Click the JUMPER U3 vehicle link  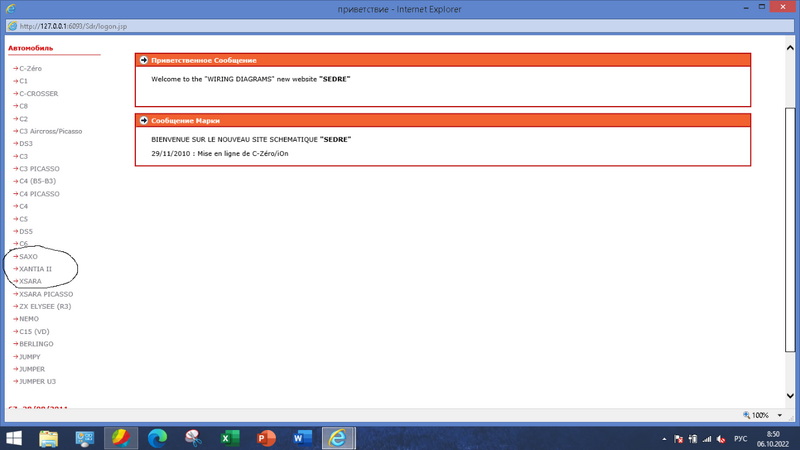(x=37, y=381)
